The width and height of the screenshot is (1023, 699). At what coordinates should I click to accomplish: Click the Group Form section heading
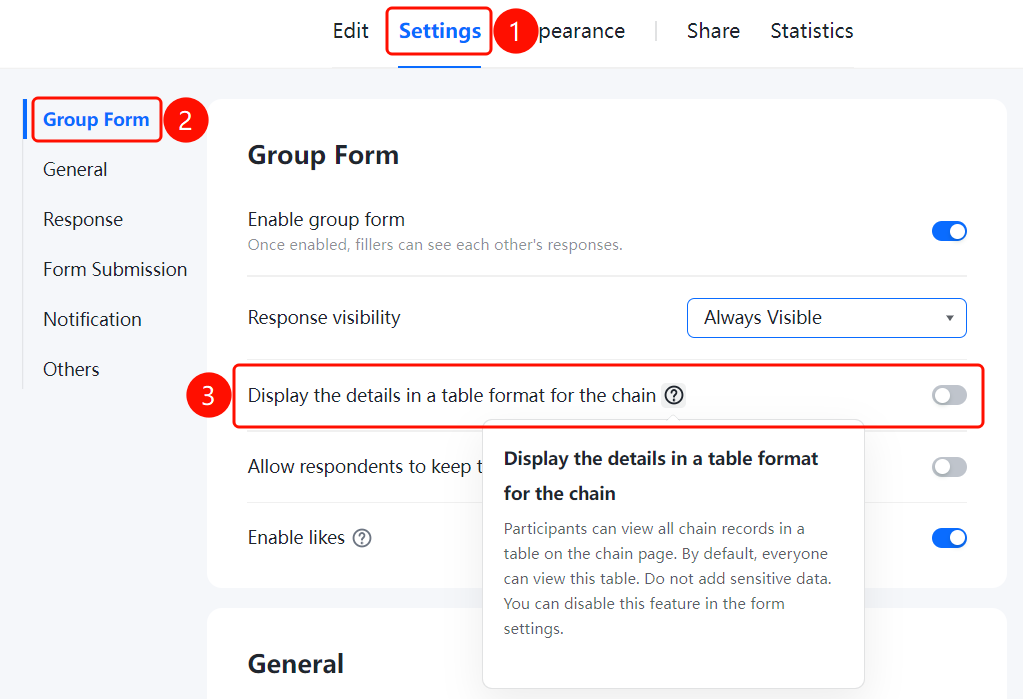point(323,155)
